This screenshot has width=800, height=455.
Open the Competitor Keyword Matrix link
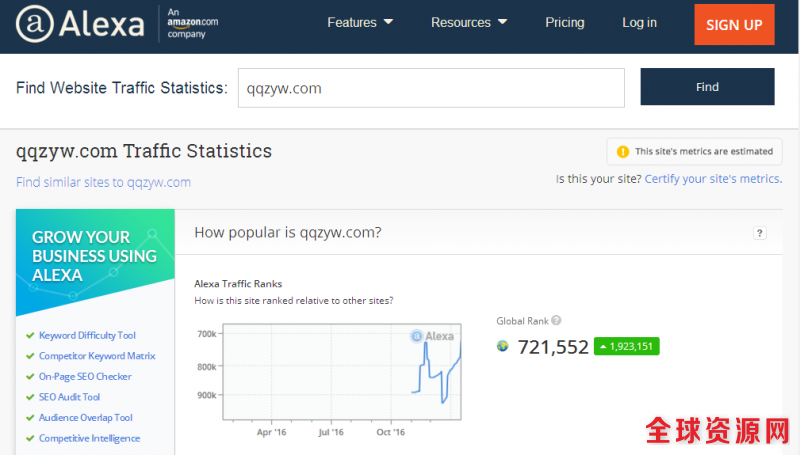(x=97, y=356)
